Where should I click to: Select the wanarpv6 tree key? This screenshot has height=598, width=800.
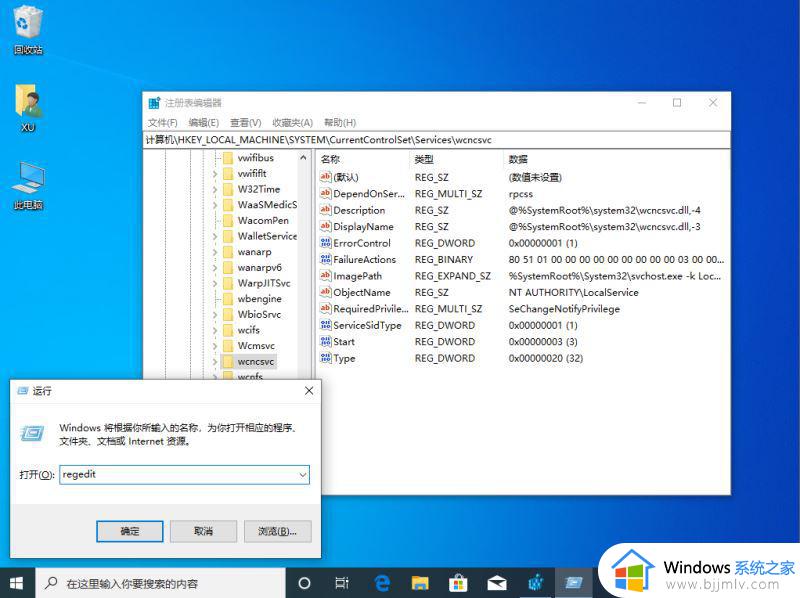259,267
